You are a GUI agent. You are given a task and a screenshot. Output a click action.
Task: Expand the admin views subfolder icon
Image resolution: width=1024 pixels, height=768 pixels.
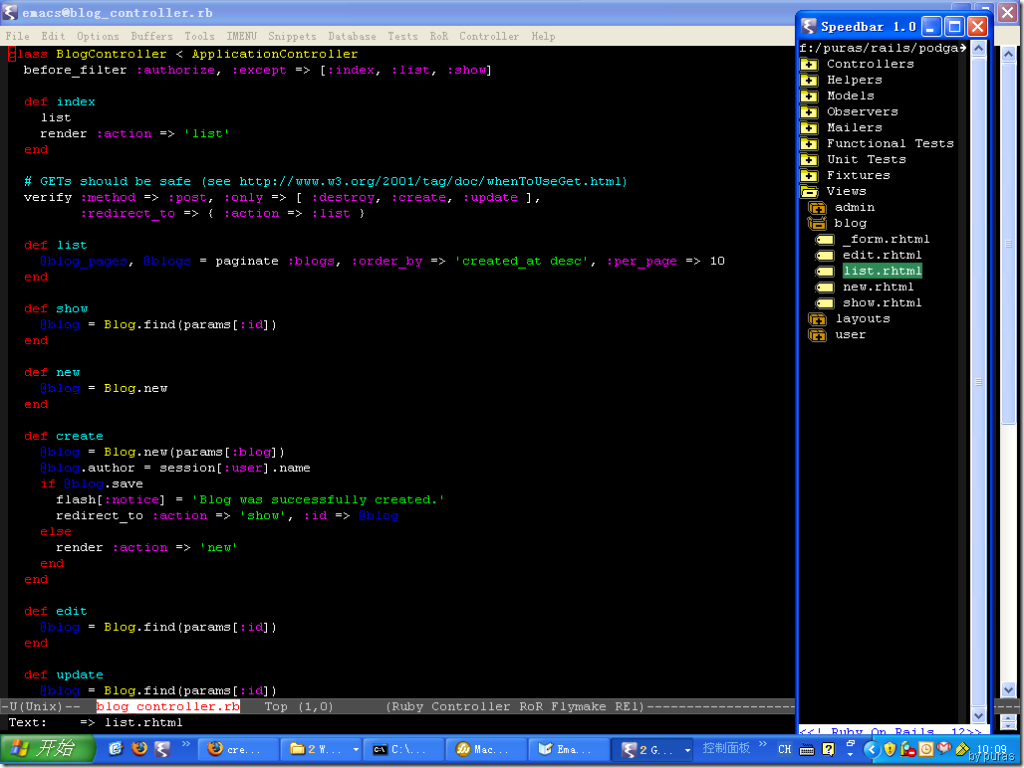click(x=818, y=207)
